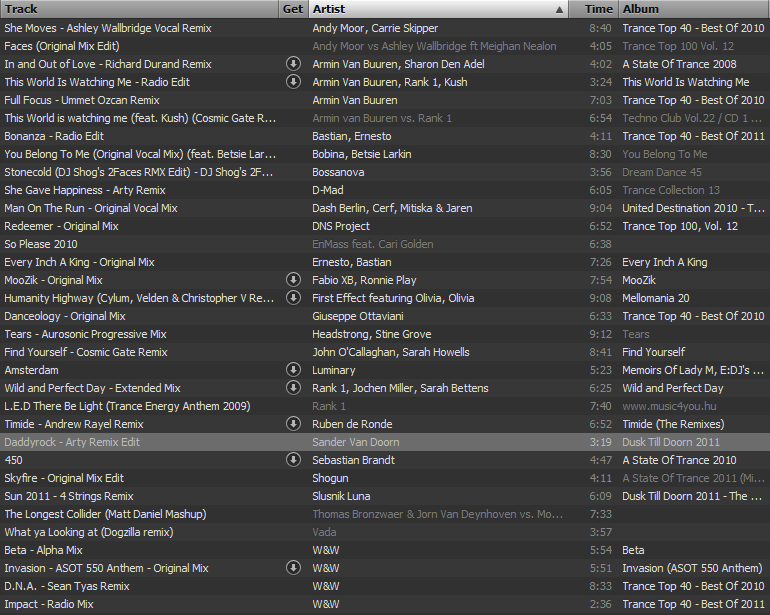Click artist Armin Van Buuren, Sharon Den Adel
The height and width of the screenshot is (615, 770).
pyautogui.click(x=398, y=64)
